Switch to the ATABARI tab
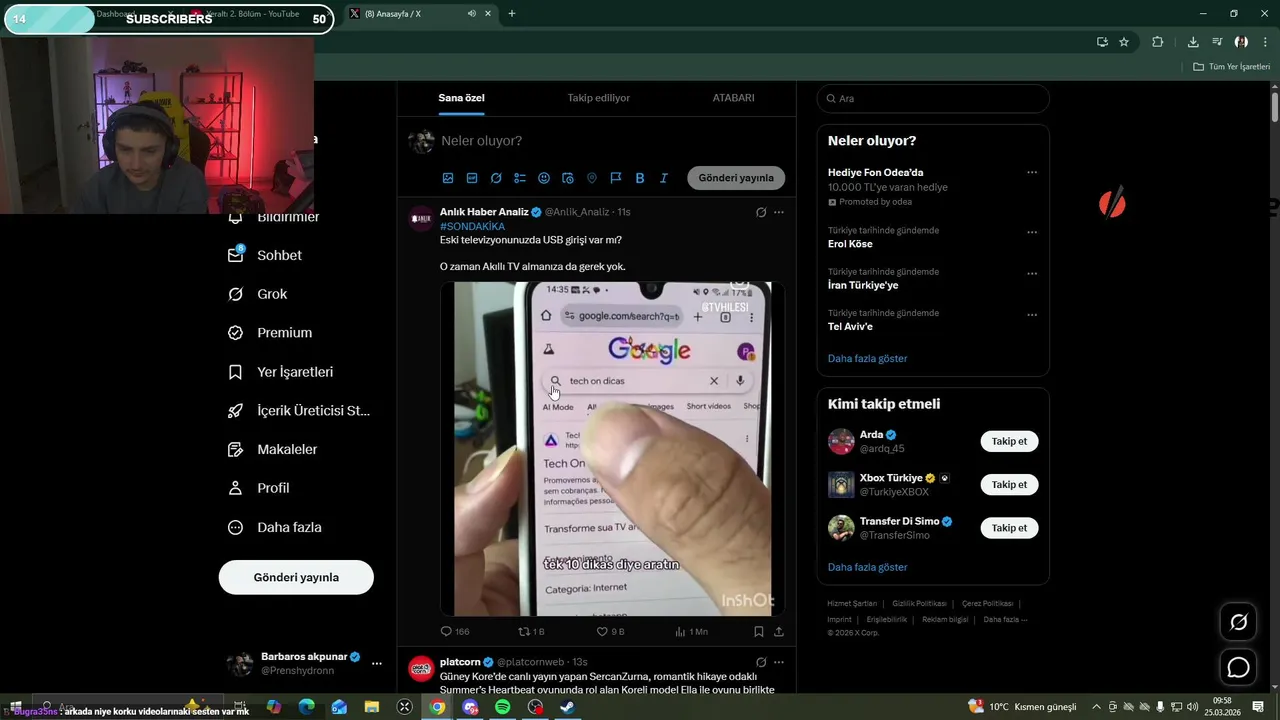The image size is (1280, 720). click(x=733, y=98)
